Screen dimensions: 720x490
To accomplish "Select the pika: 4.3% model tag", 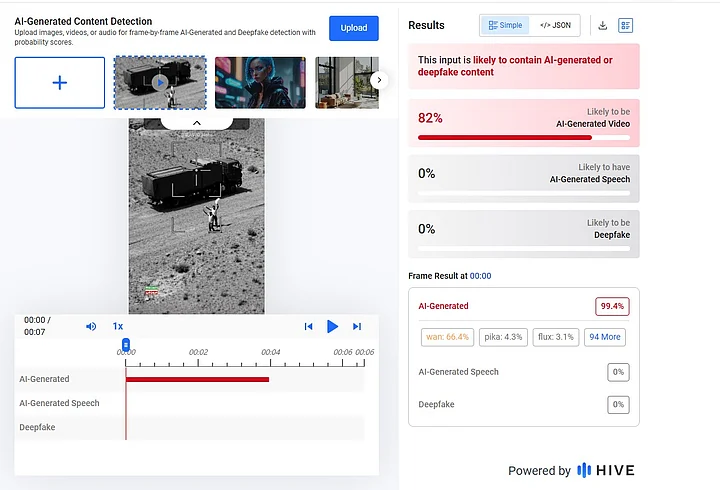I will coord(503,337).
